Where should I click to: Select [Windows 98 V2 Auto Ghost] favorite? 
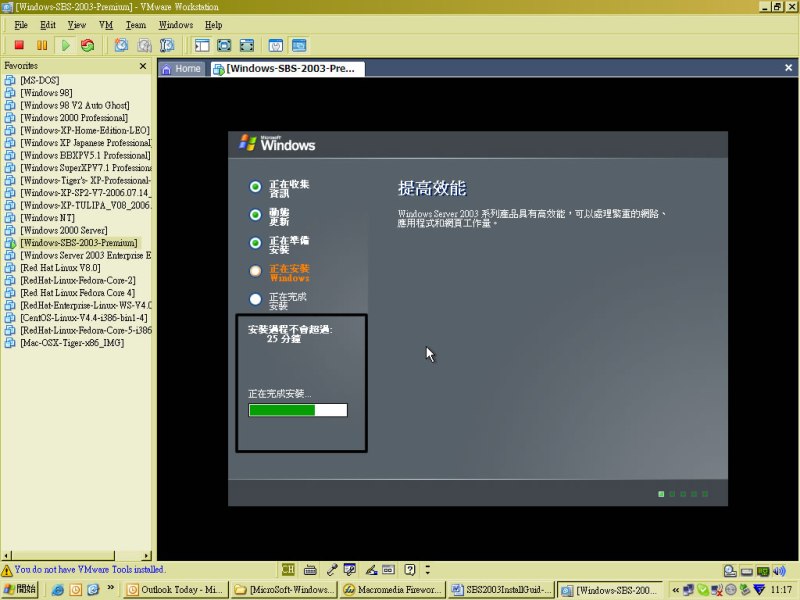tap(74, 105)
